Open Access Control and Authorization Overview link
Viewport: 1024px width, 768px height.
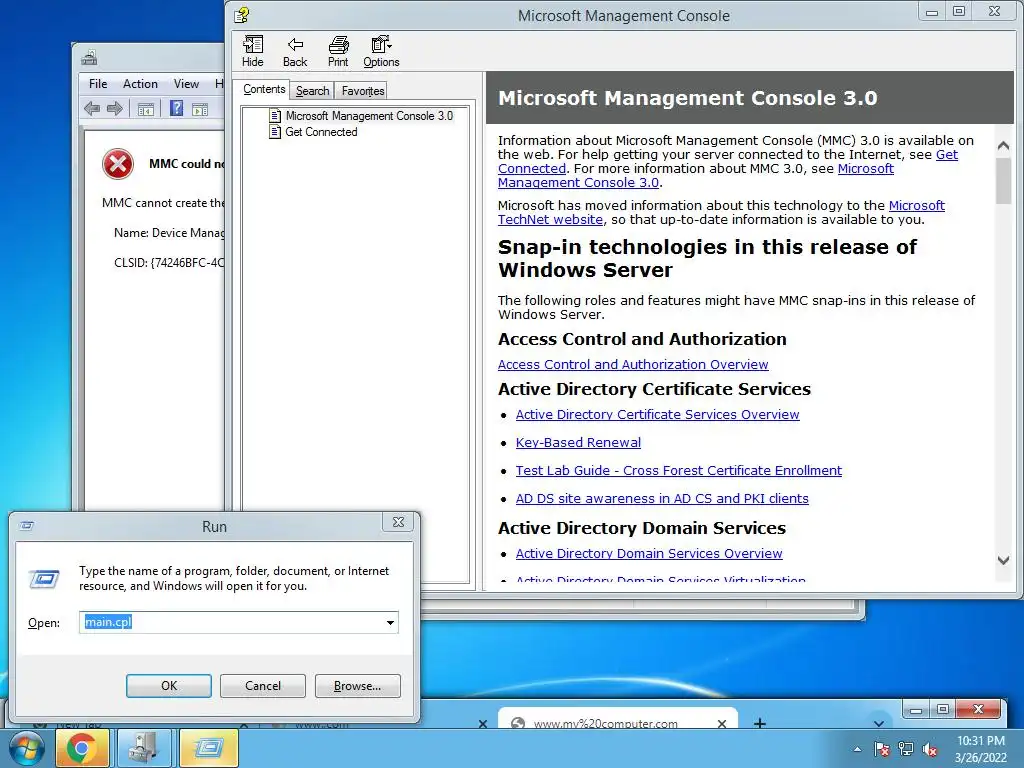pyautogui.click(x=633, y=364)
